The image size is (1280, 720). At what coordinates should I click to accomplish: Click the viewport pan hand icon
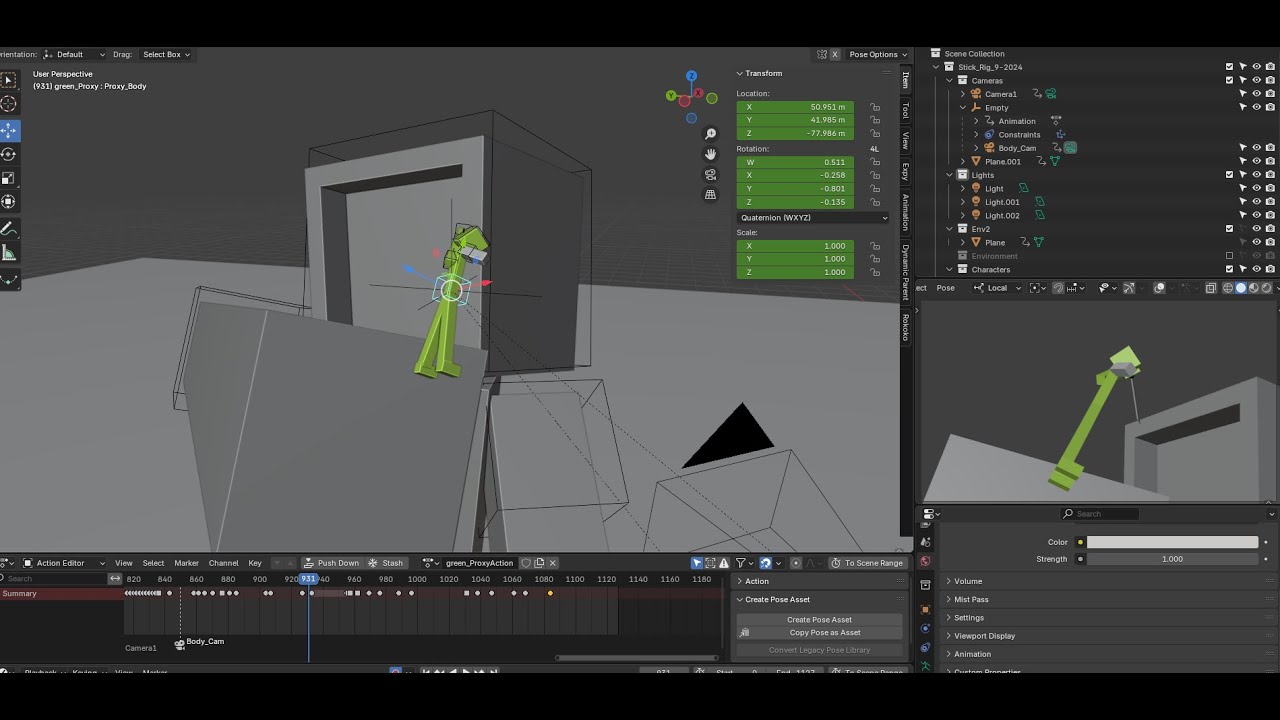tap(711, 154)
